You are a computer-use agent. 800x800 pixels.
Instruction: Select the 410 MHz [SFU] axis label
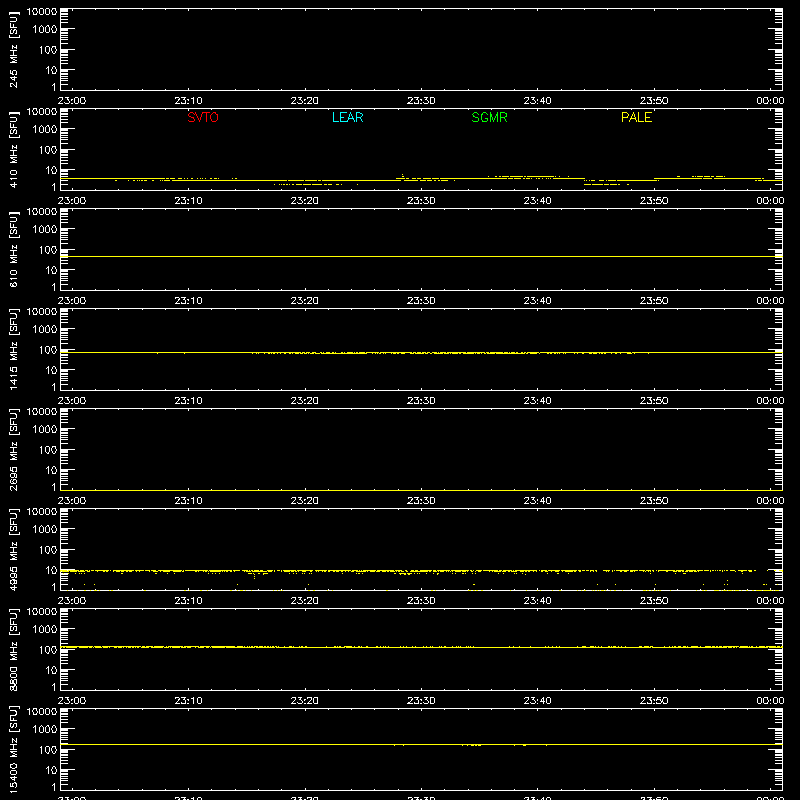coord(13,150)
